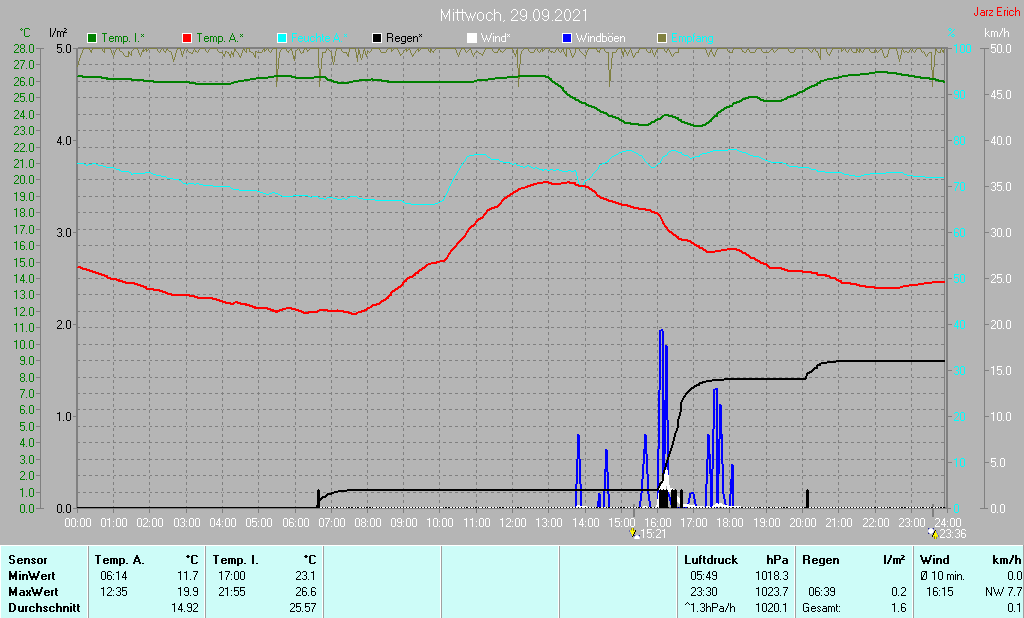Click the olive Empfang legend swatch

662,38
